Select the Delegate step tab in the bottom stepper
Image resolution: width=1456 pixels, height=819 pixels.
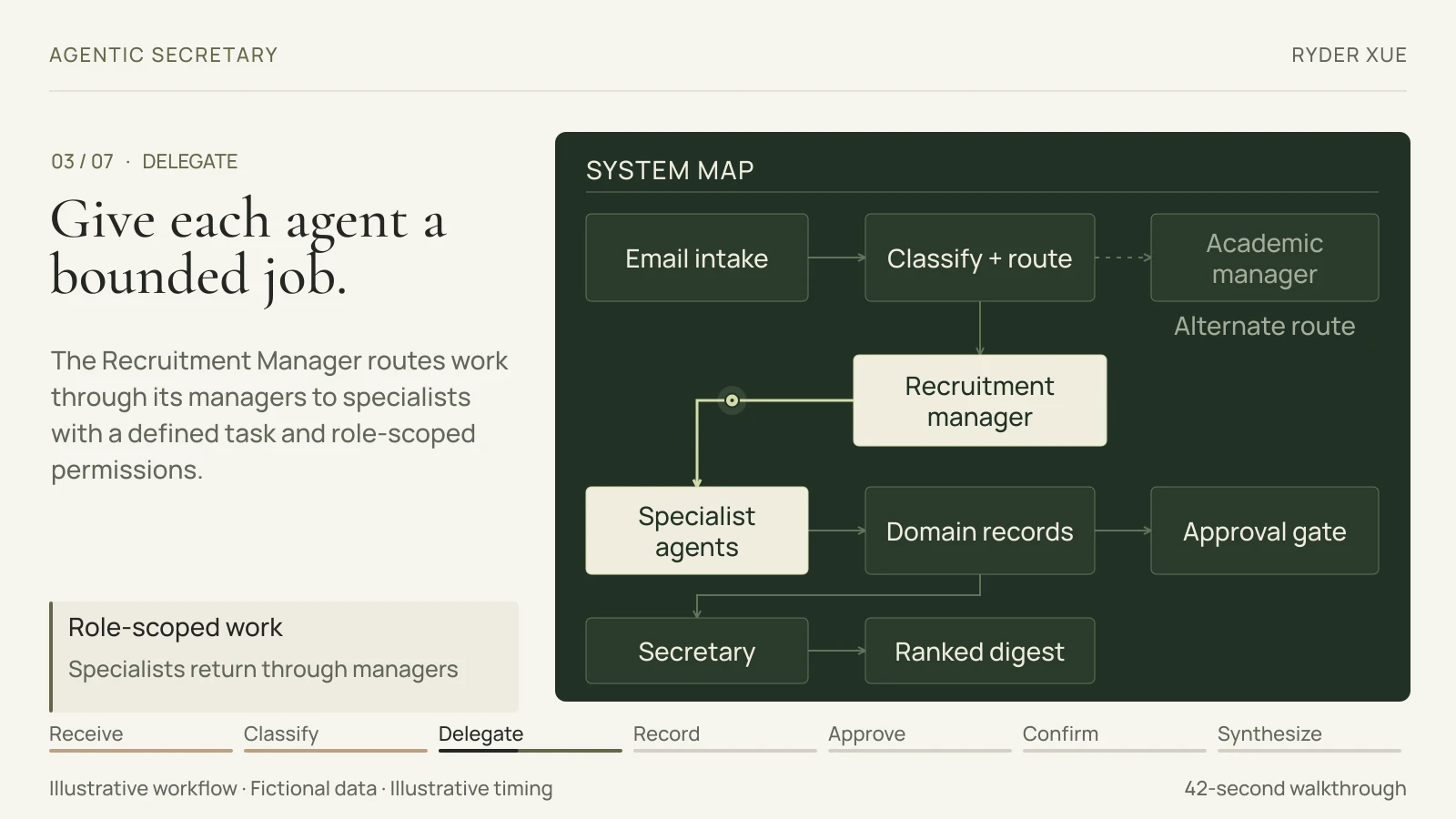pos(531,736)
